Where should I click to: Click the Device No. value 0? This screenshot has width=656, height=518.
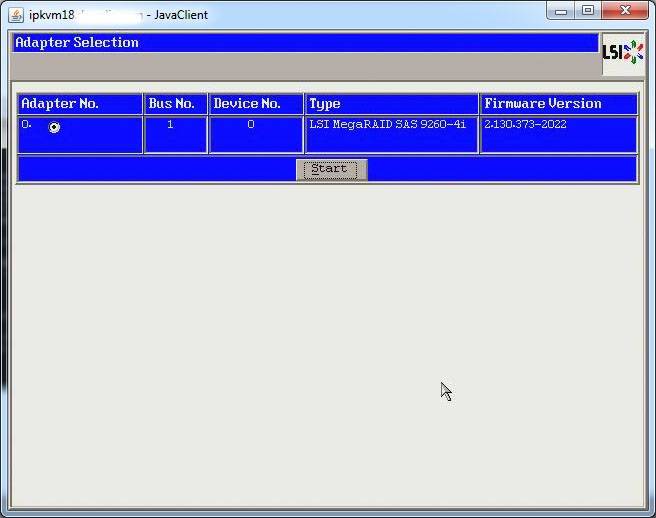click(251, 124)
